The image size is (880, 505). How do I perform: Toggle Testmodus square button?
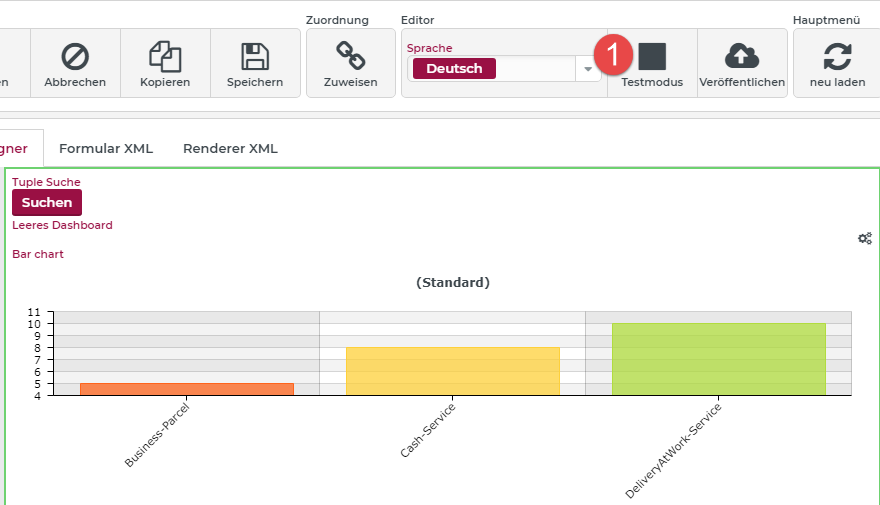tap(652, 57)
